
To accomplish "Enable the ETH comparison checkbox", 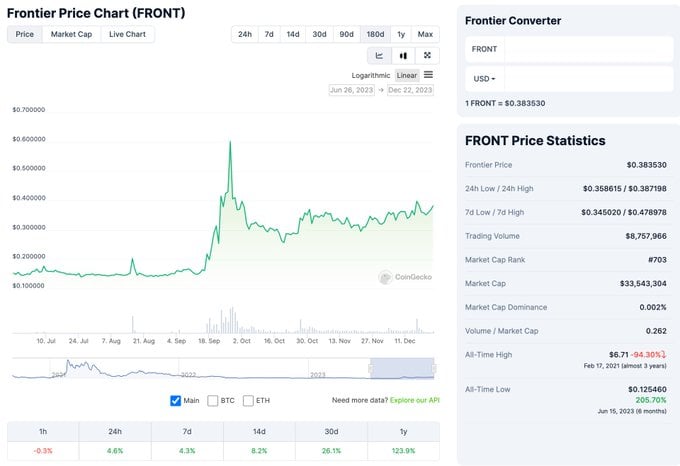I will [x=248, y=401].
